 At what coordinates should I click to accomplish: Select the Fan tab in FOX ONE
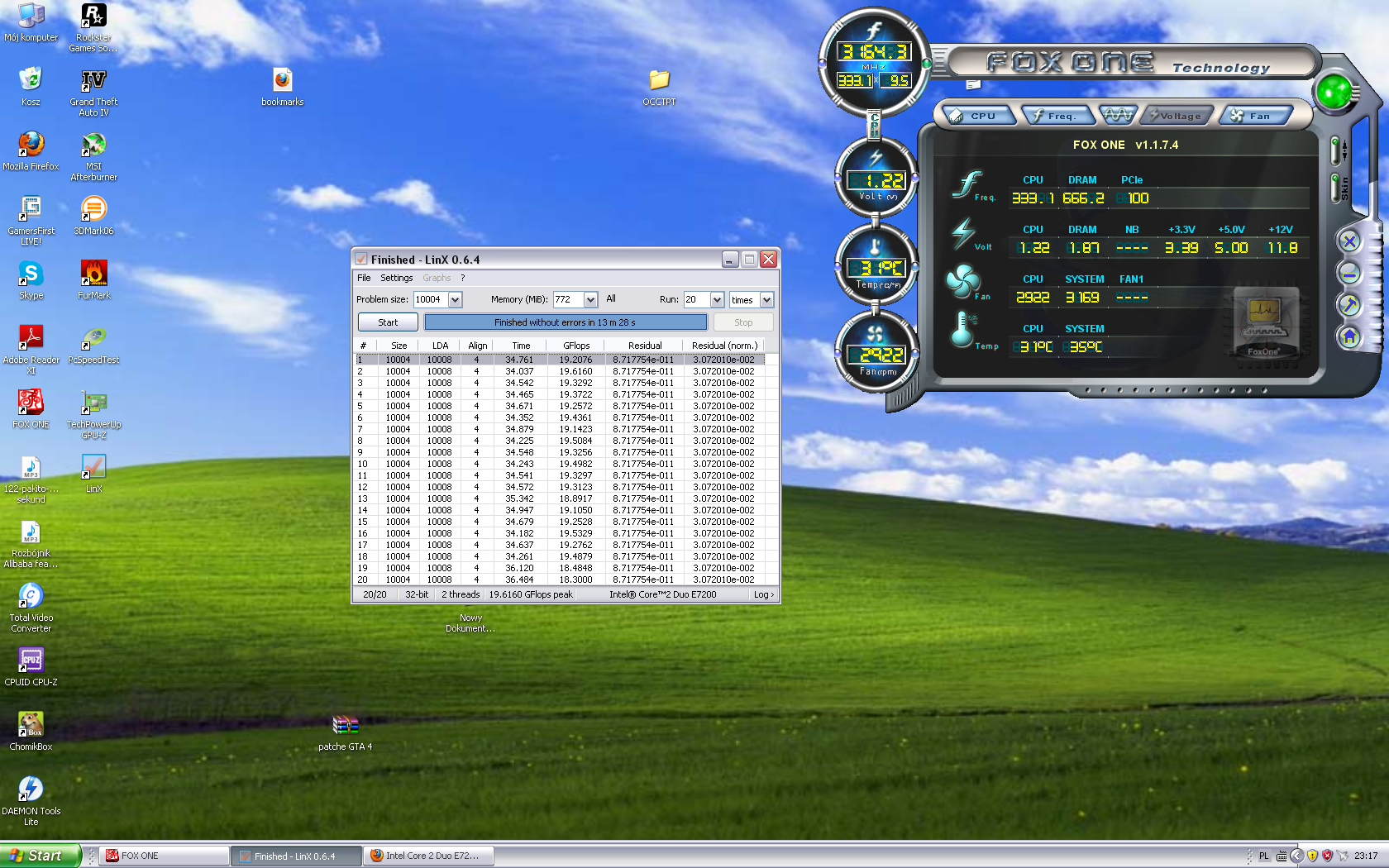[1255, 116]
